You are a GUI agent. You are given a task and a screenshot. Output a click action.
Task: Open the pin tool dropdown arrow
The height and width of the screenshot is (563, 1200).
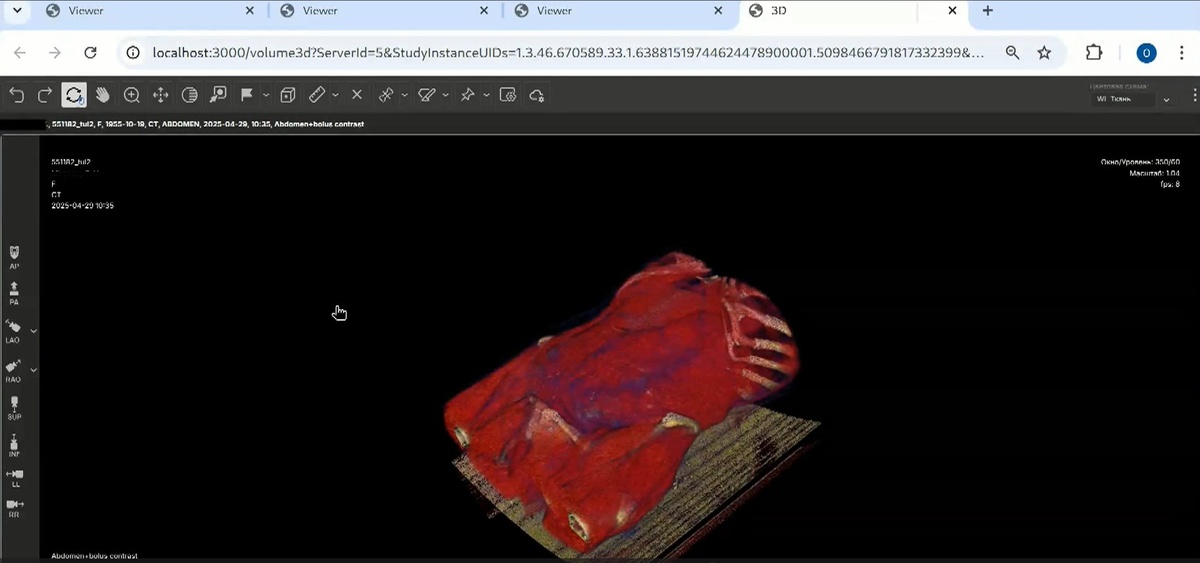(486, 95)
